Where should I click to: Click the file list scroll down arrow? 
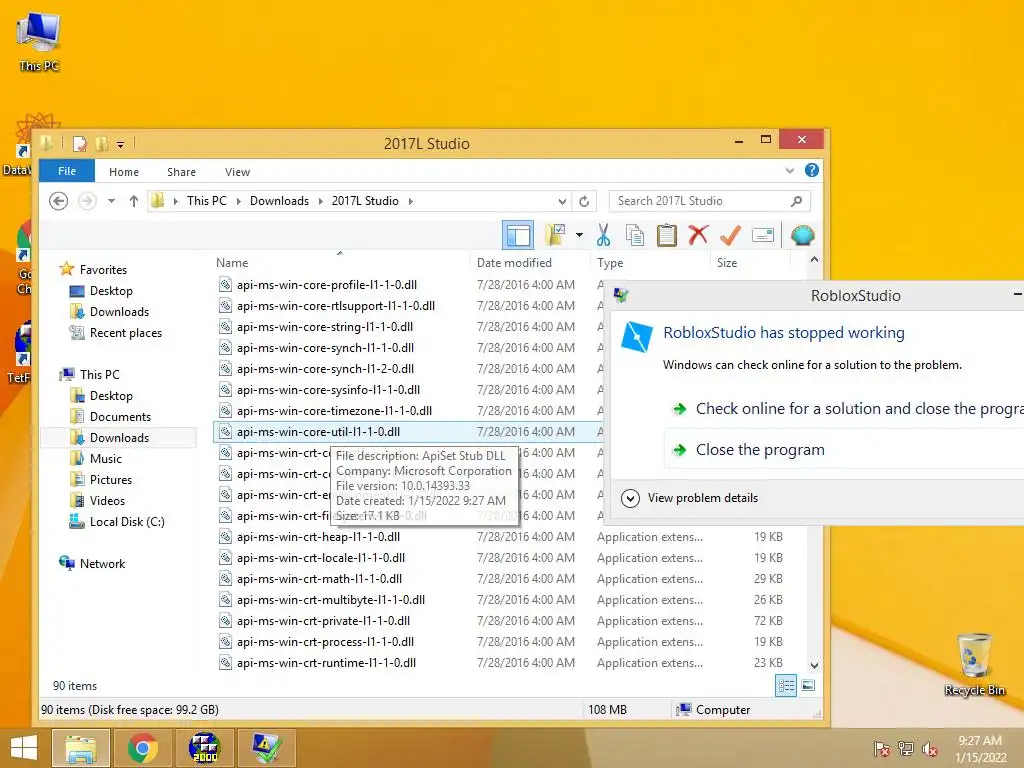(814, 666)
